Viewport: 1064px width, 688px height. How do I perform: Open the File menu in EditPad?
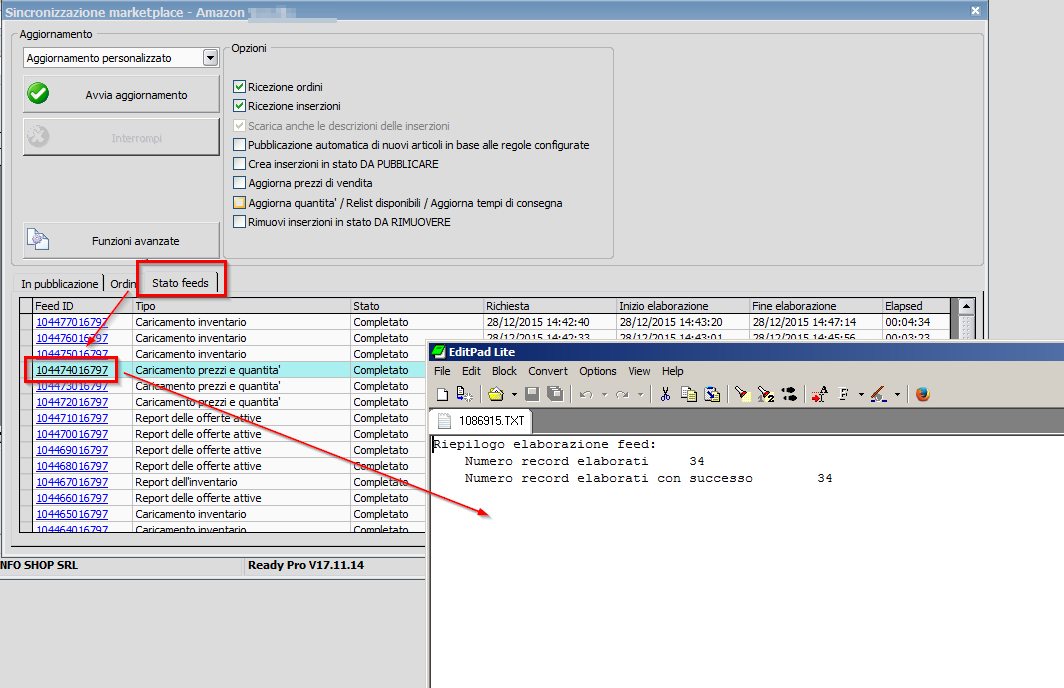pos(442,371)
